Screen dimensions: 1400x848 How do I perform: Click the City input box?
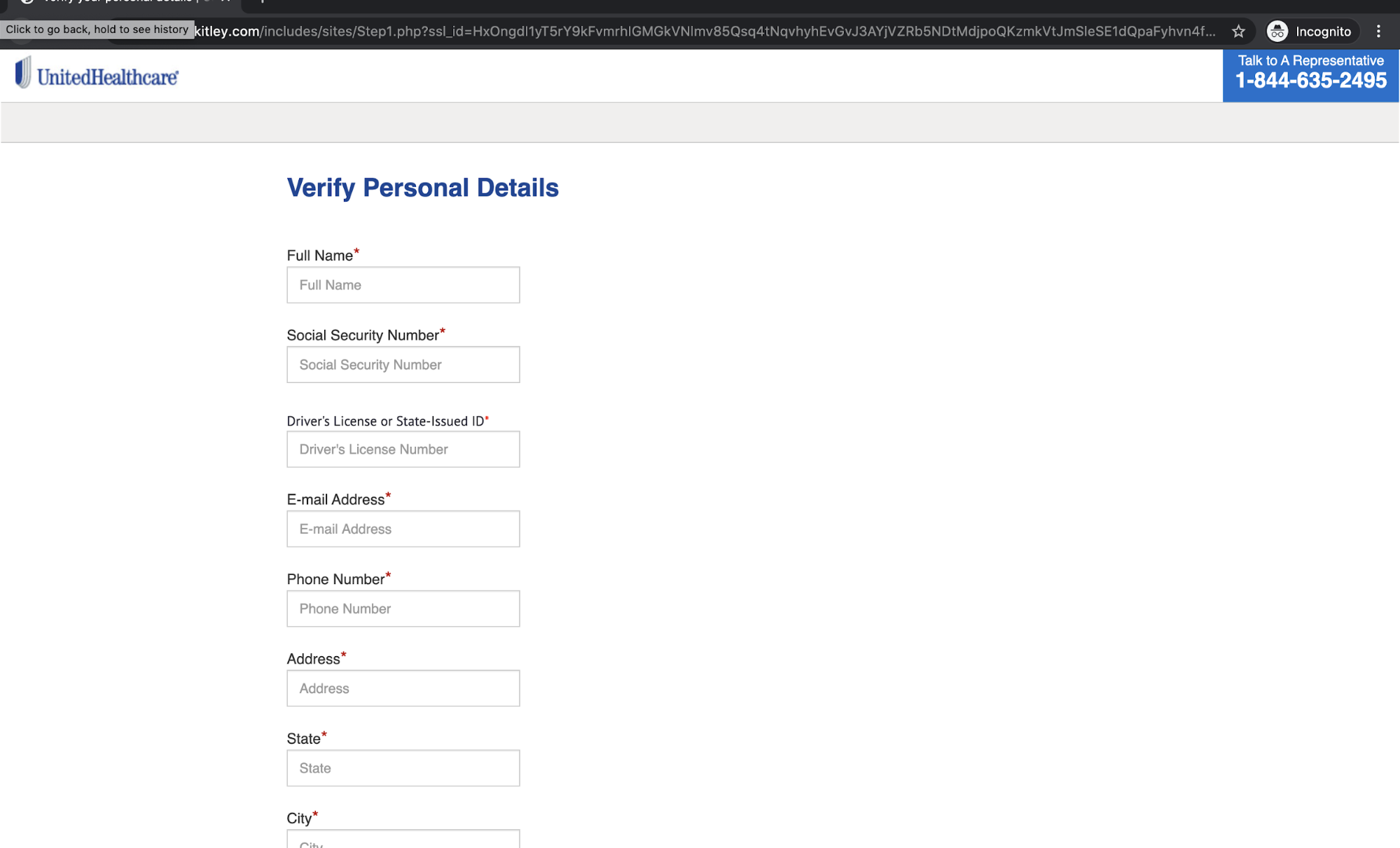coord(403,840)
